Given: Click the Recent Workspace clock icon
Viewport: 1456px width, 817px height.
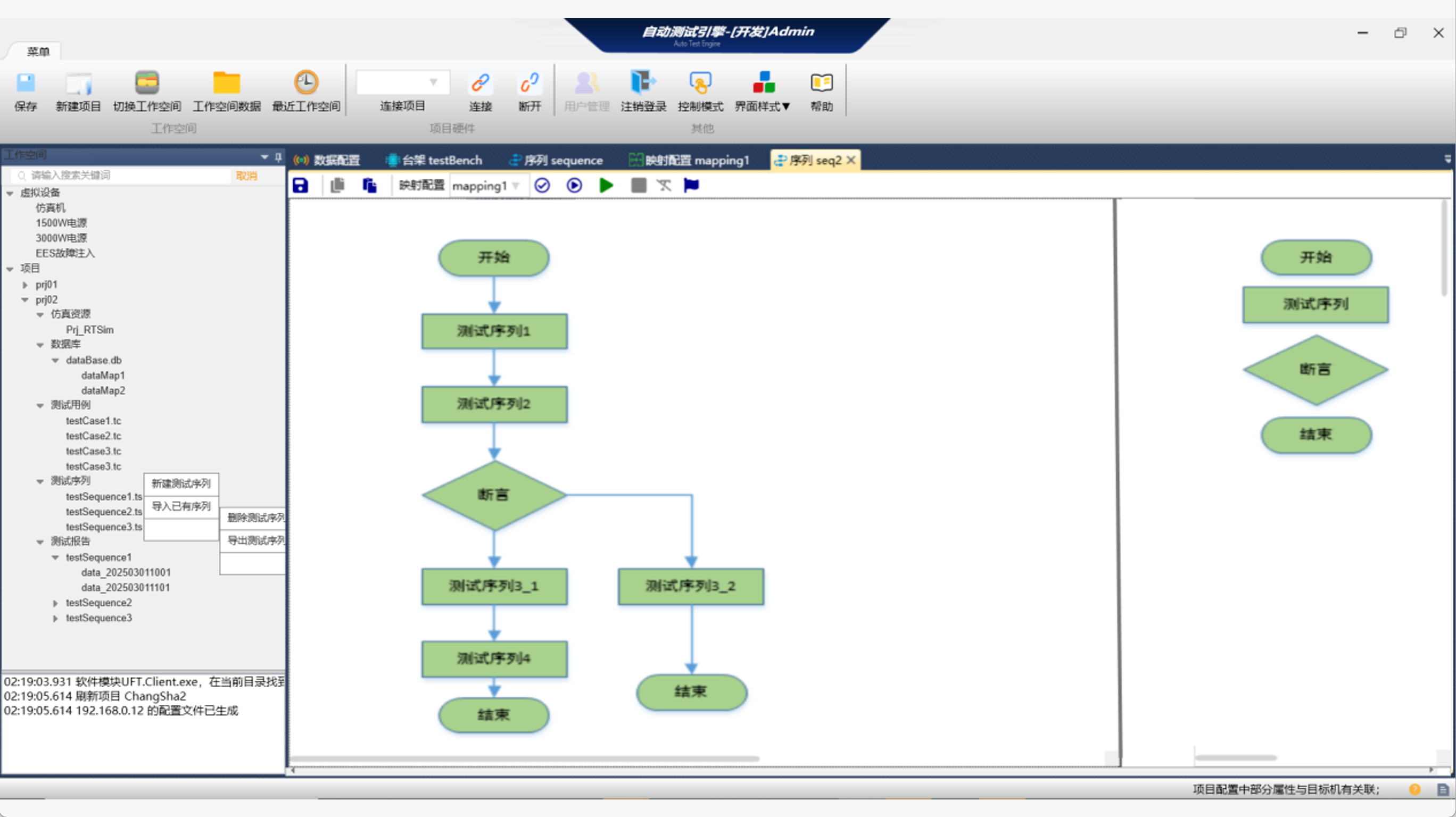Looking at the screenshot, I should [x=306, y=84].
